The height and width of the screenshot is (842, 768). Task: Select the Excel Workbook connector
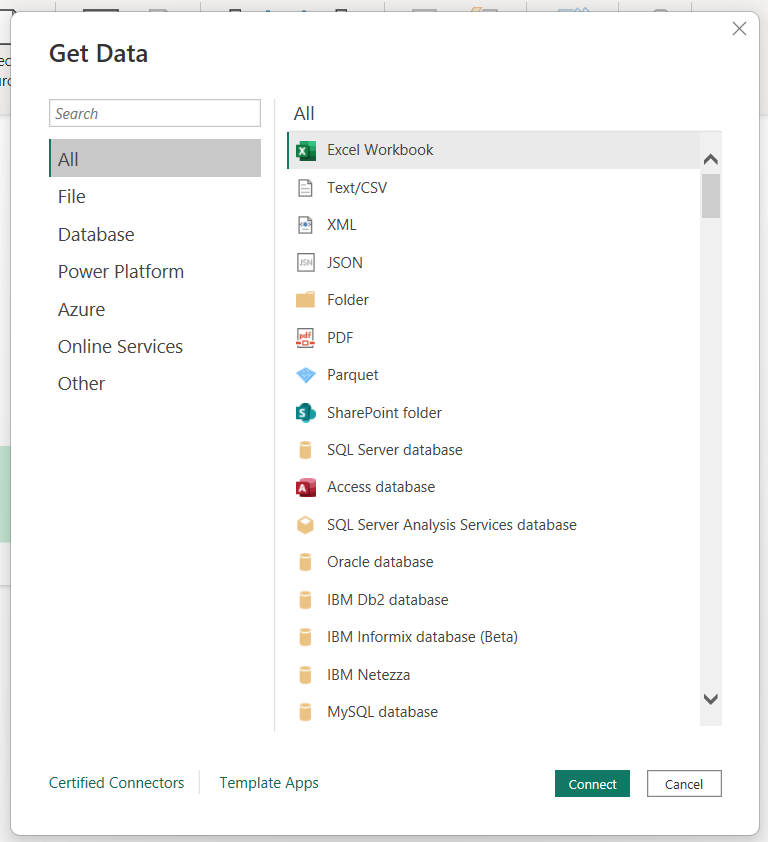[380, 150]
